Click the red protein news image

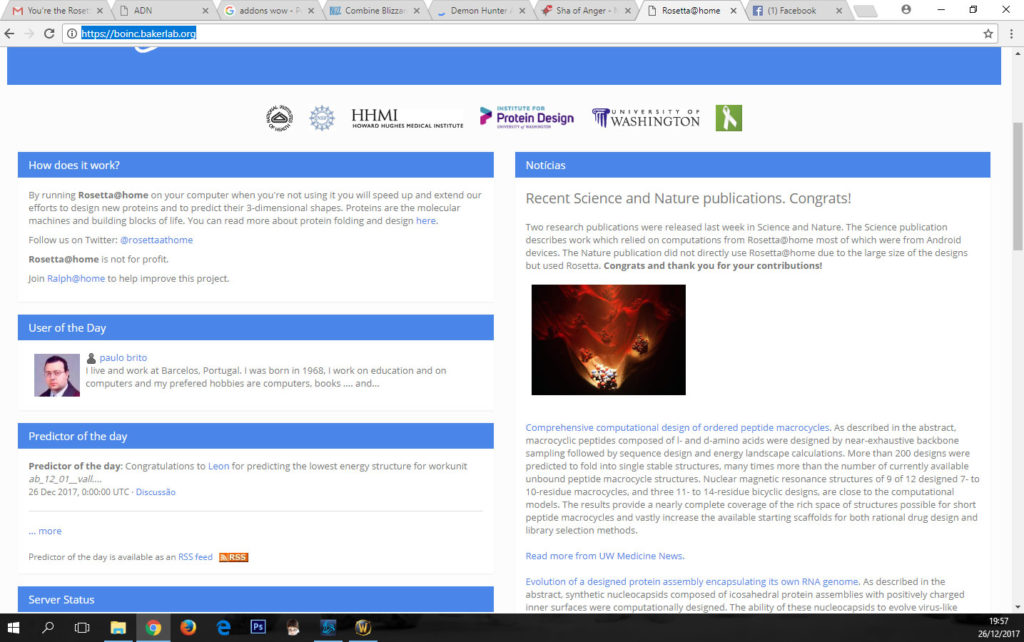608,340
